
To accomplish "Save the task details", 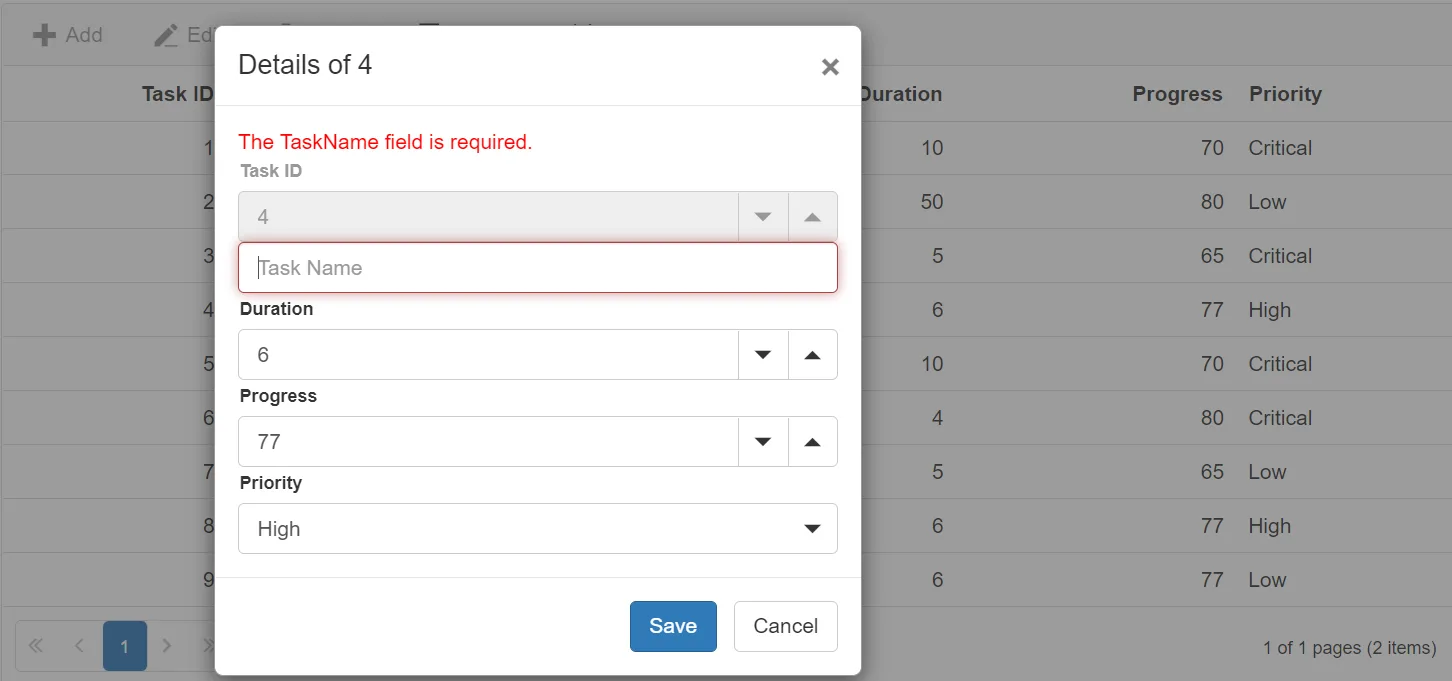I will 673,626.
